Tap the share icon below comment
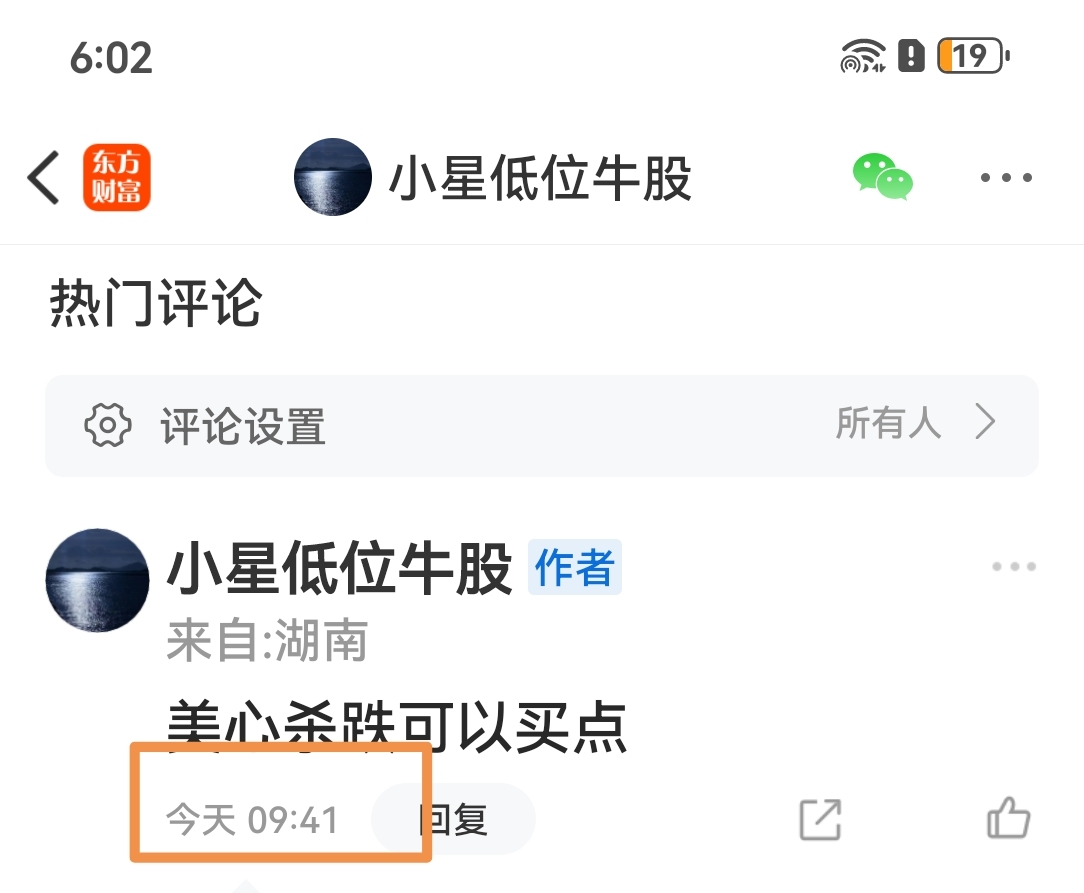This screenshot has width=1084, height=893. pyautogui.click(x=820, y=820)
